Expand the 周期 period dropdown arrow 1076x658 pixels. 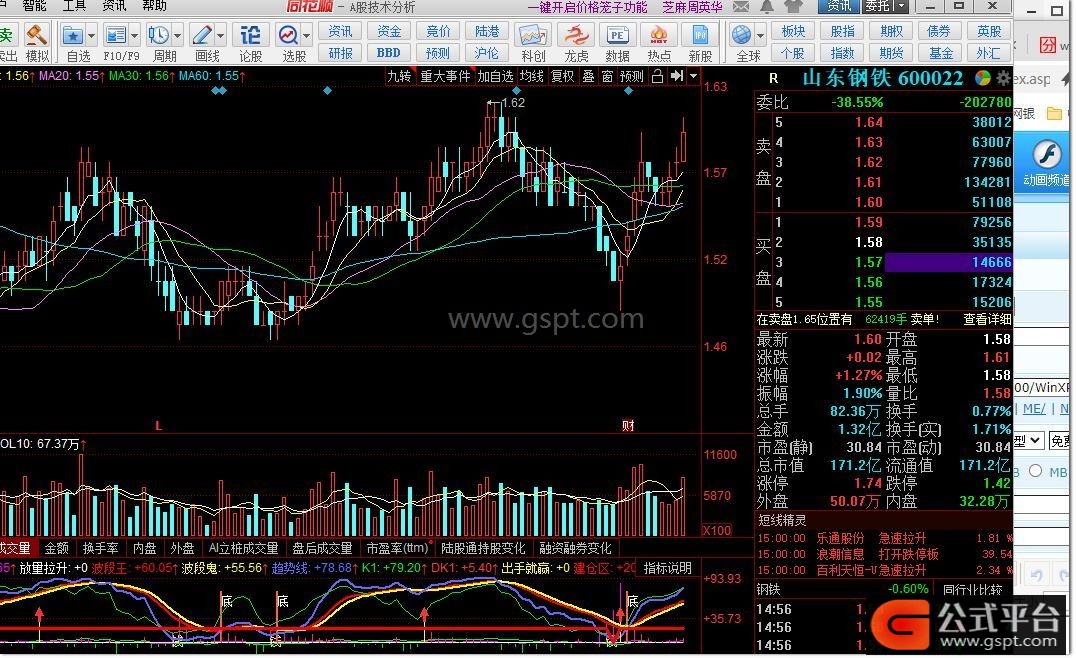[177, 35]
